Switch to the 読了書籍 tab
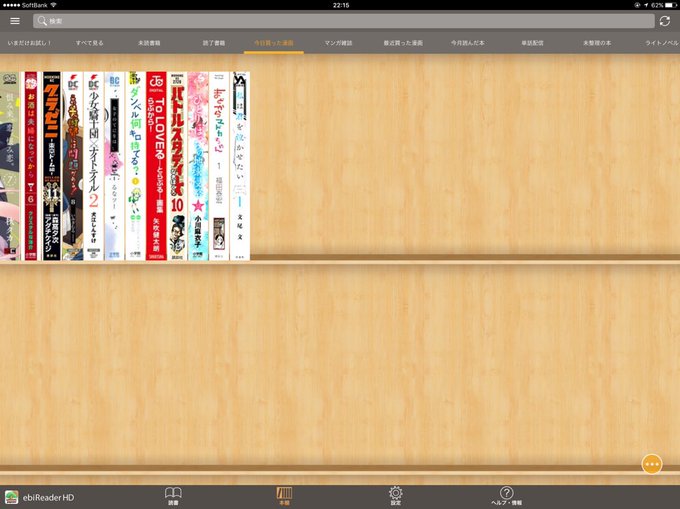 [x=214, y=43]
